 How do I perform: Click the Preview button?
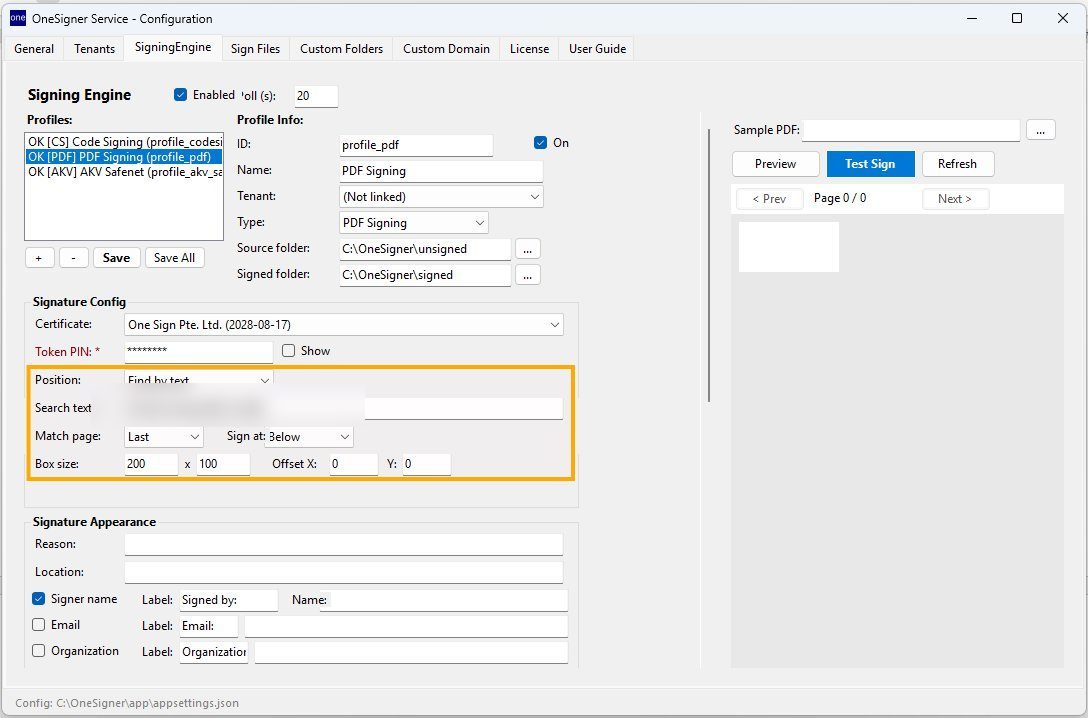click(776, 164)
